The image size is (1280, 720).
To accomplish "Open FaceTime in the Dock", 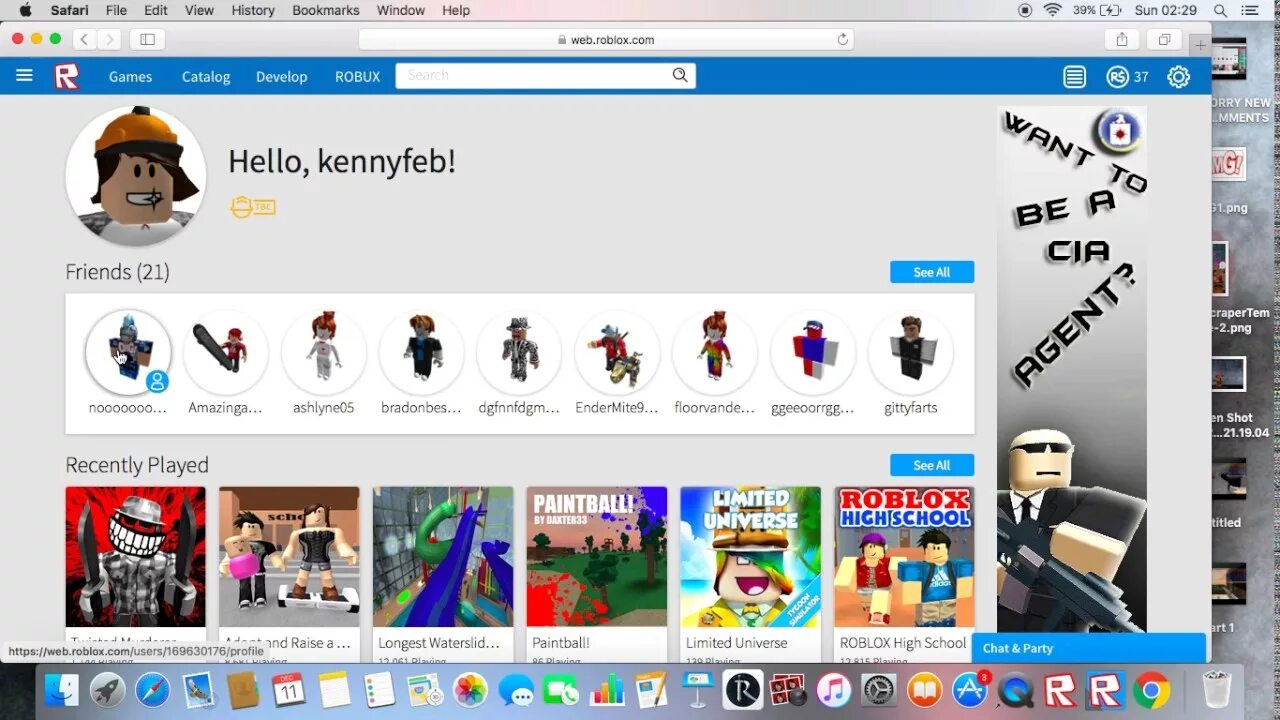I will pyautogui.click(x=561, y=690).
